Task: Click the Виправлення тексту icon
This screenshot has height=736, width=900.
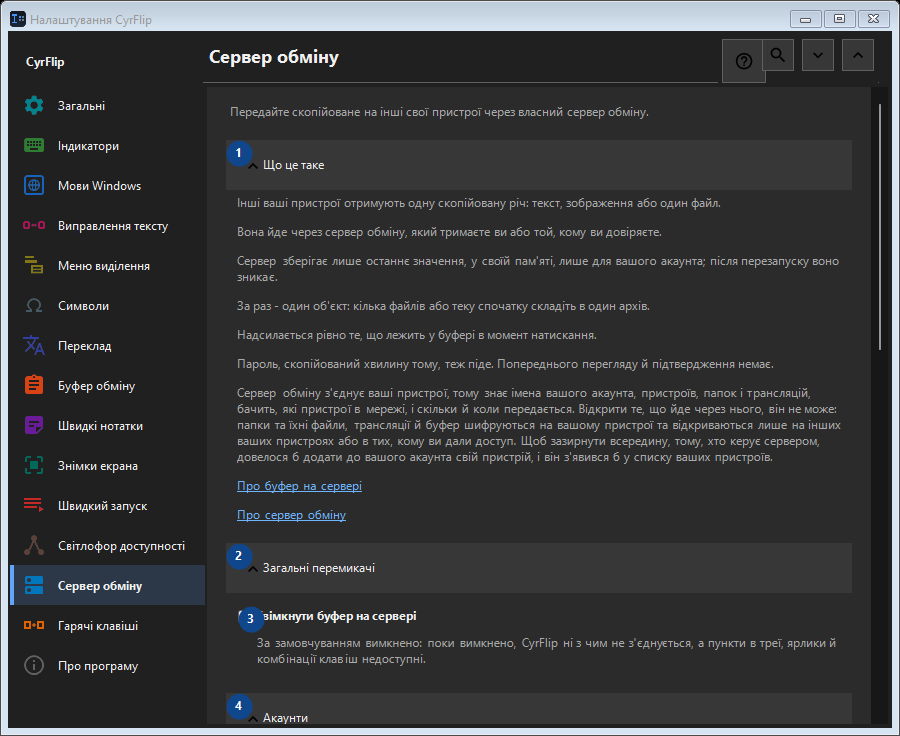Action: pos(34,226)
